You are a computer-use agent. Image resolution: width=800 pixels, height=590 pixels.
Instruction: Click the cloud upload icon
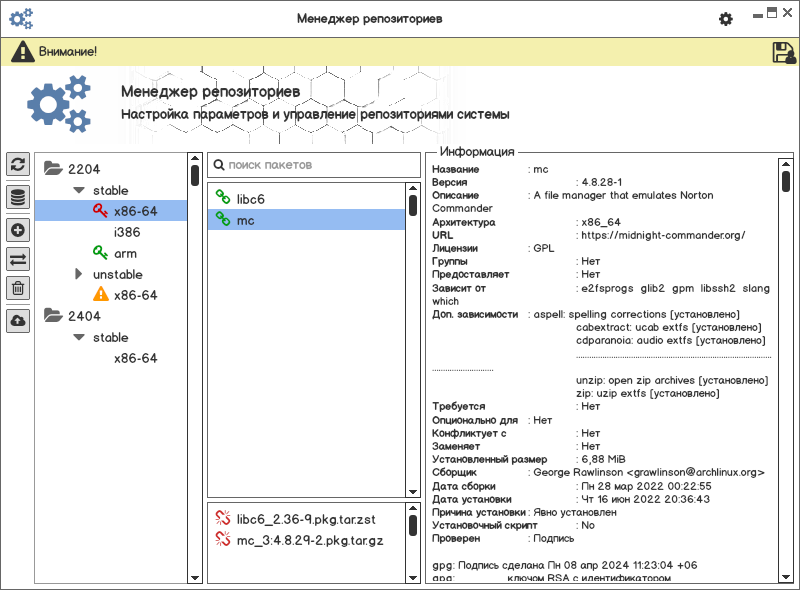tap(18, 321)
